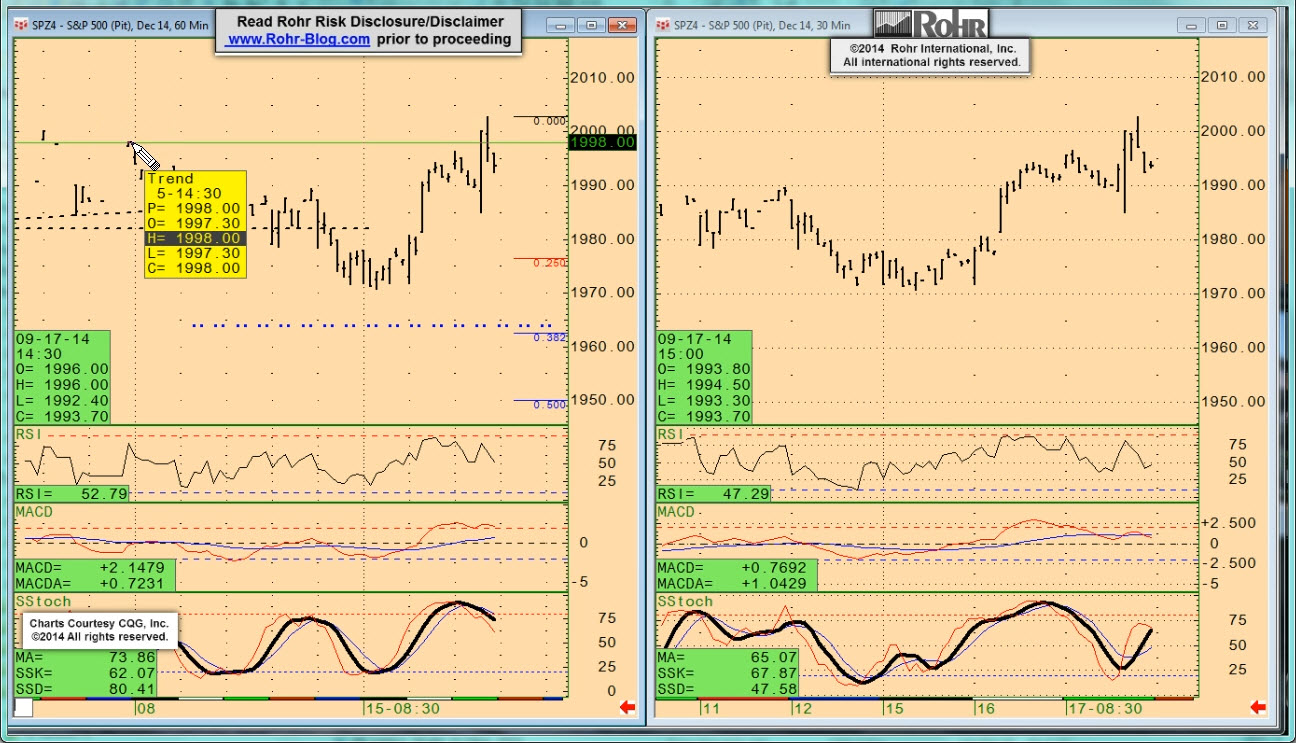Click the red scroll arrow in the 30 Min chart
Image resolution: width=1296 pixels, height=743 pixels.
(1257, 708)
